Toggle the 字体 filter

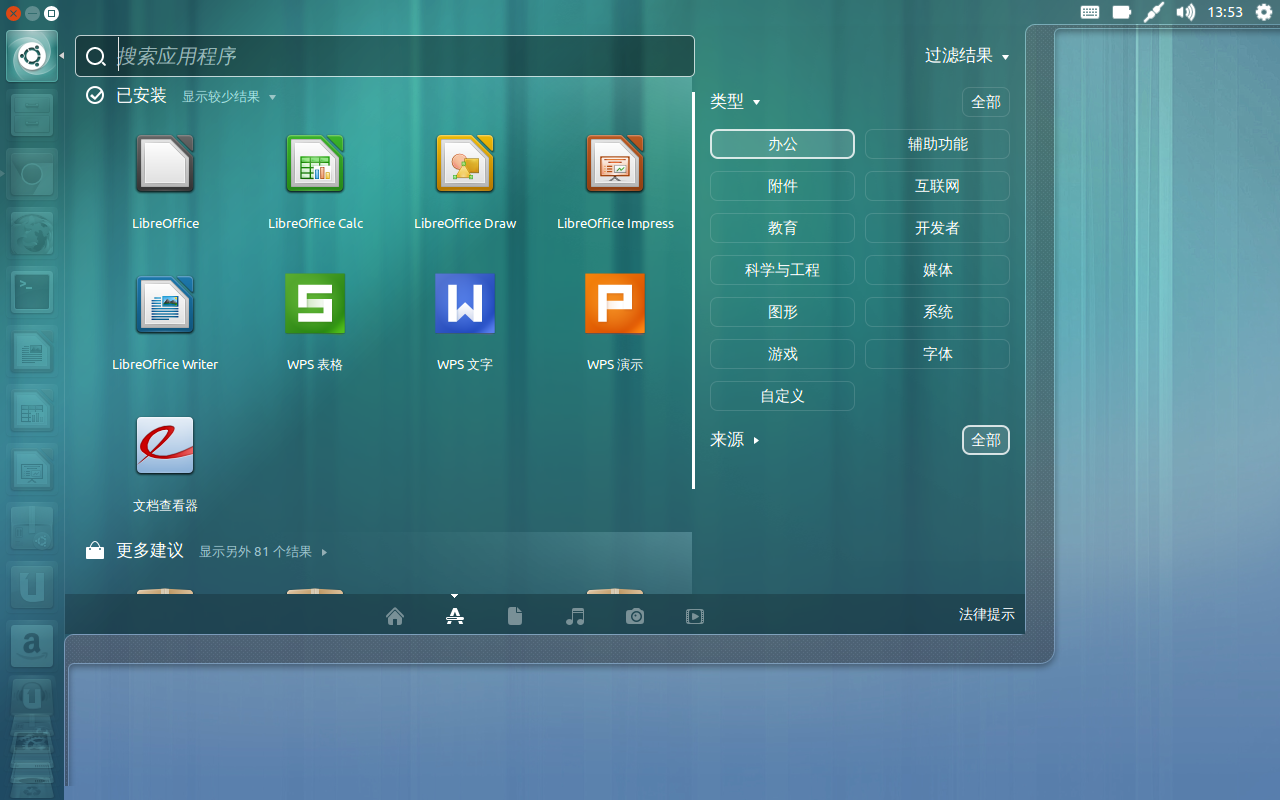tap(937, 354)
